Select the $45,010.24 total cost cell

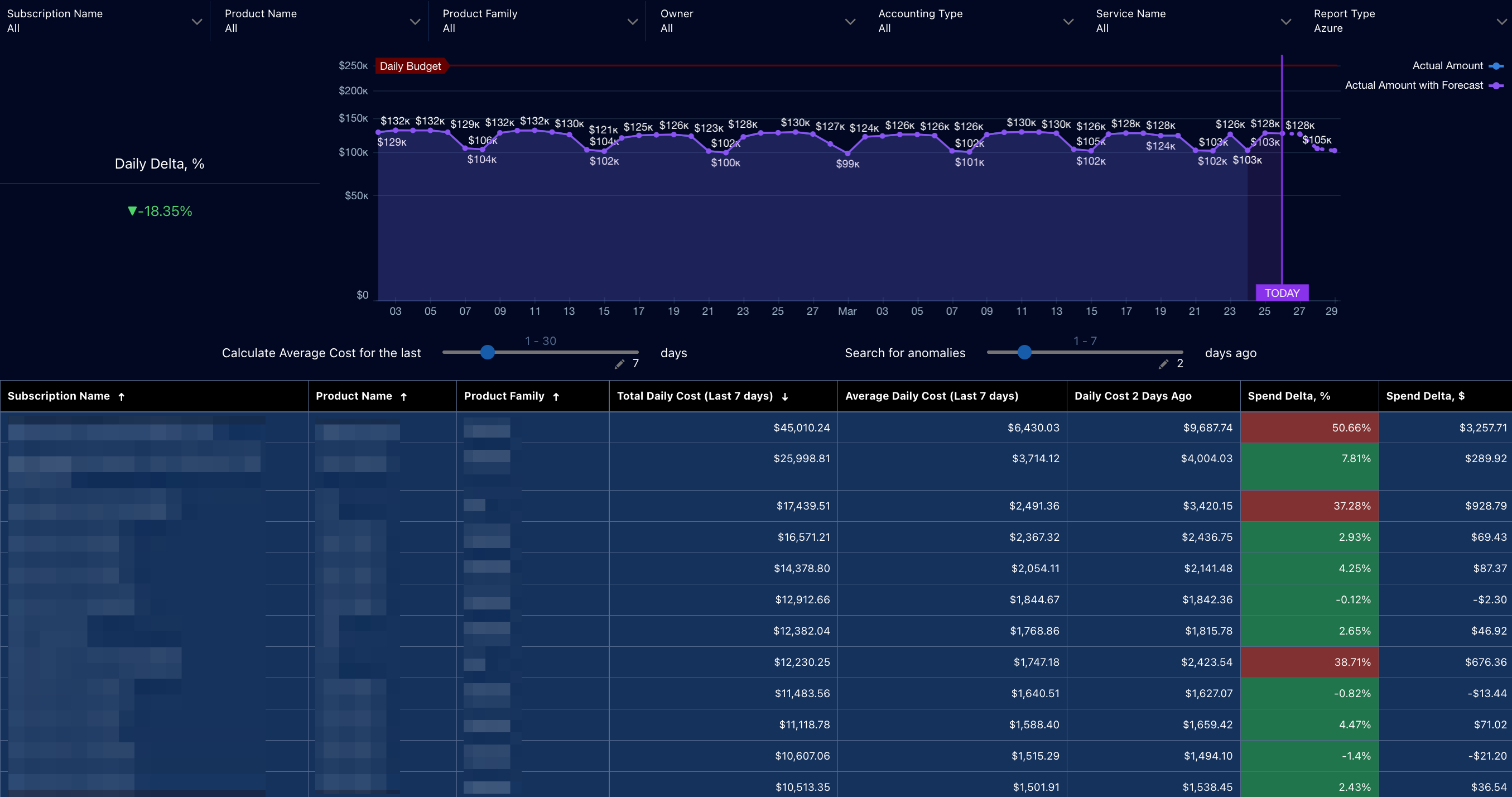[x=723, y=428]
